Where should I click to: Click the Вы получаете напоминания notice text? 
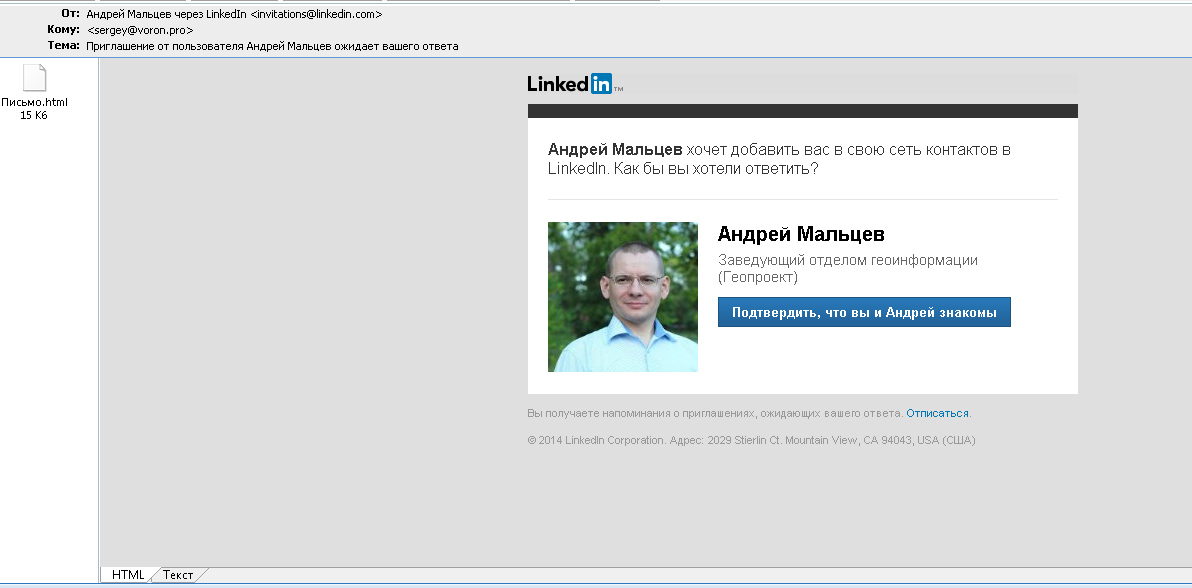715,413
